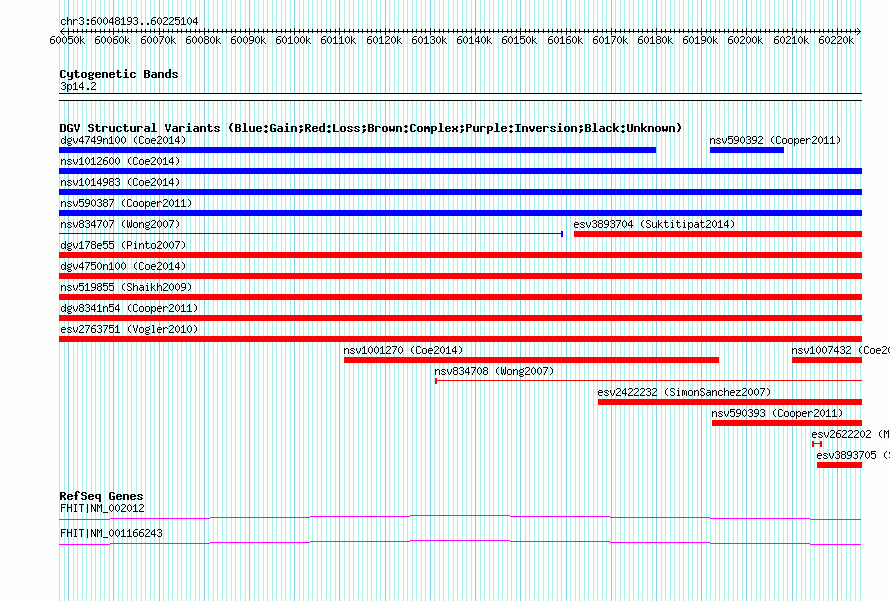Open variant label esv2763751 (Vogler2010)

point(129,329)
